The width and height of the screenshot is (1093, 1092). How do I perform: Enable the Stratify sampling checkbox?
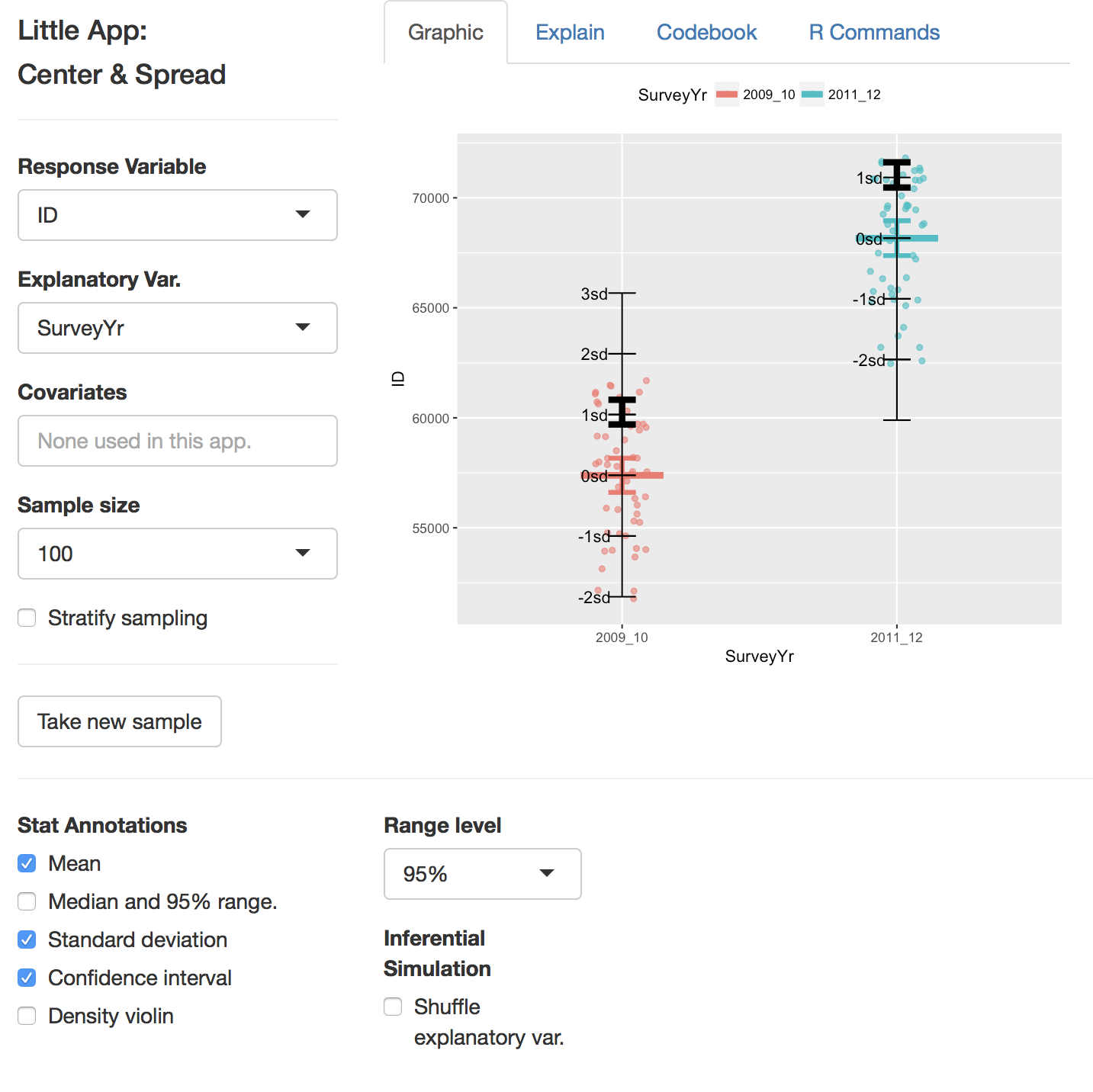pos(27,618)
